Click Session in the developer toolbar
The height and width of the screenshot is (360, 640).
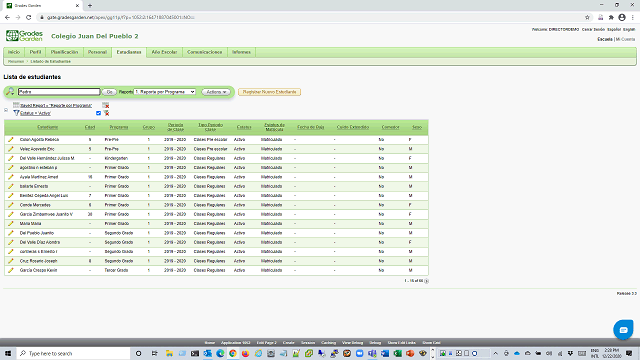click(x=308, y=342)
